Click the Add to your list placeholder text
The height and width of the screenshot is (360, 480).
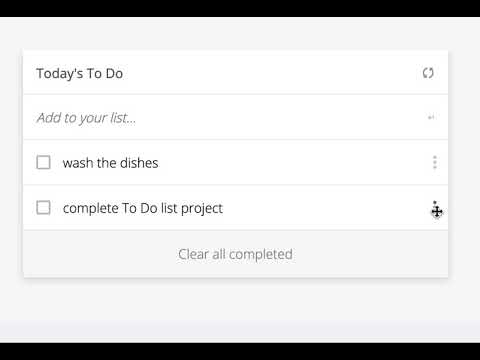pyautogui.click(x=86, y=118)
